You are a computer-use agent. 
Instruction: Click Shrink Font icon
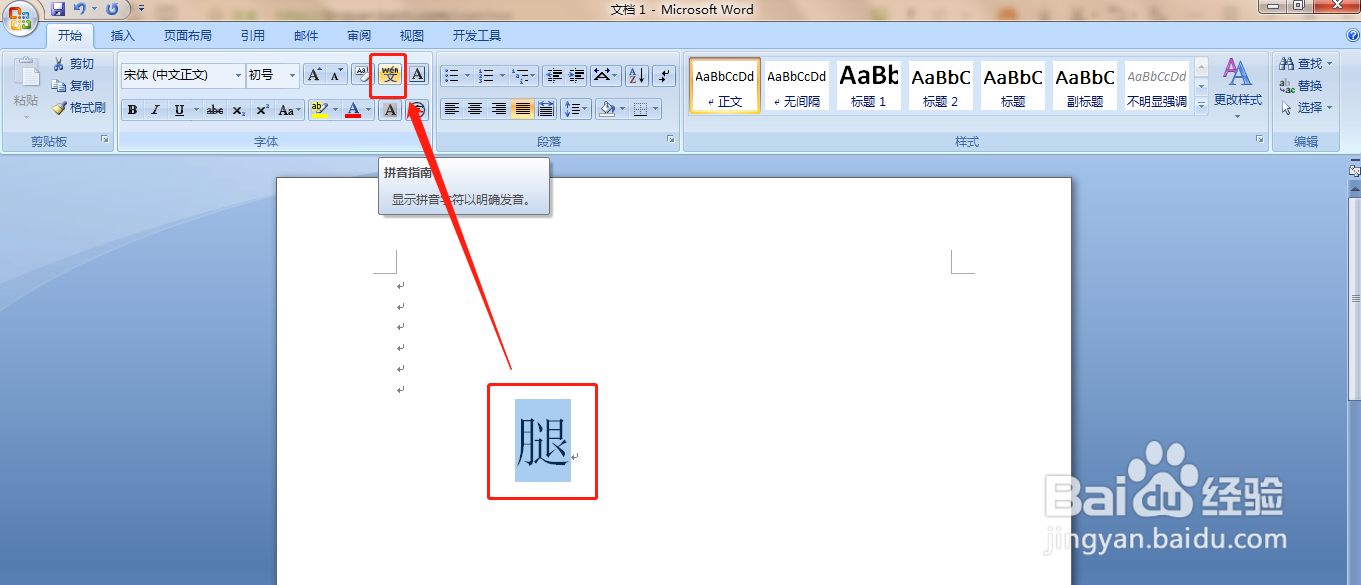336,75
